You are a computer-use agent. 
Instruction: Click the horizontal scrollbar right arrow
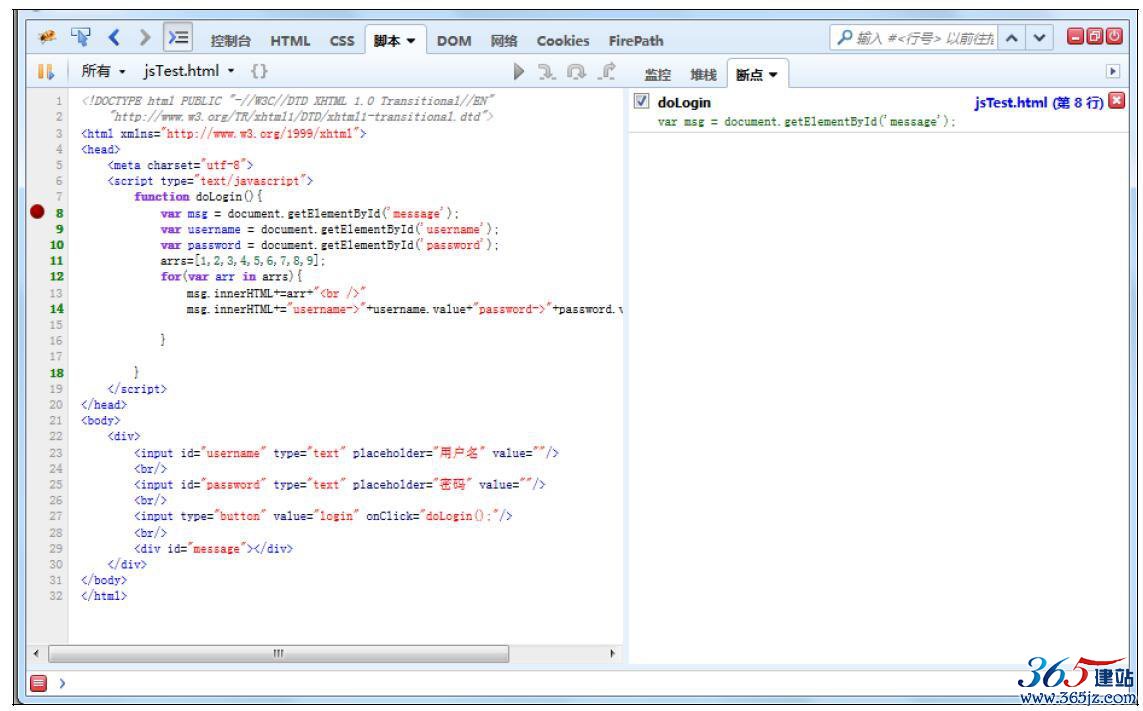point(613,653)
